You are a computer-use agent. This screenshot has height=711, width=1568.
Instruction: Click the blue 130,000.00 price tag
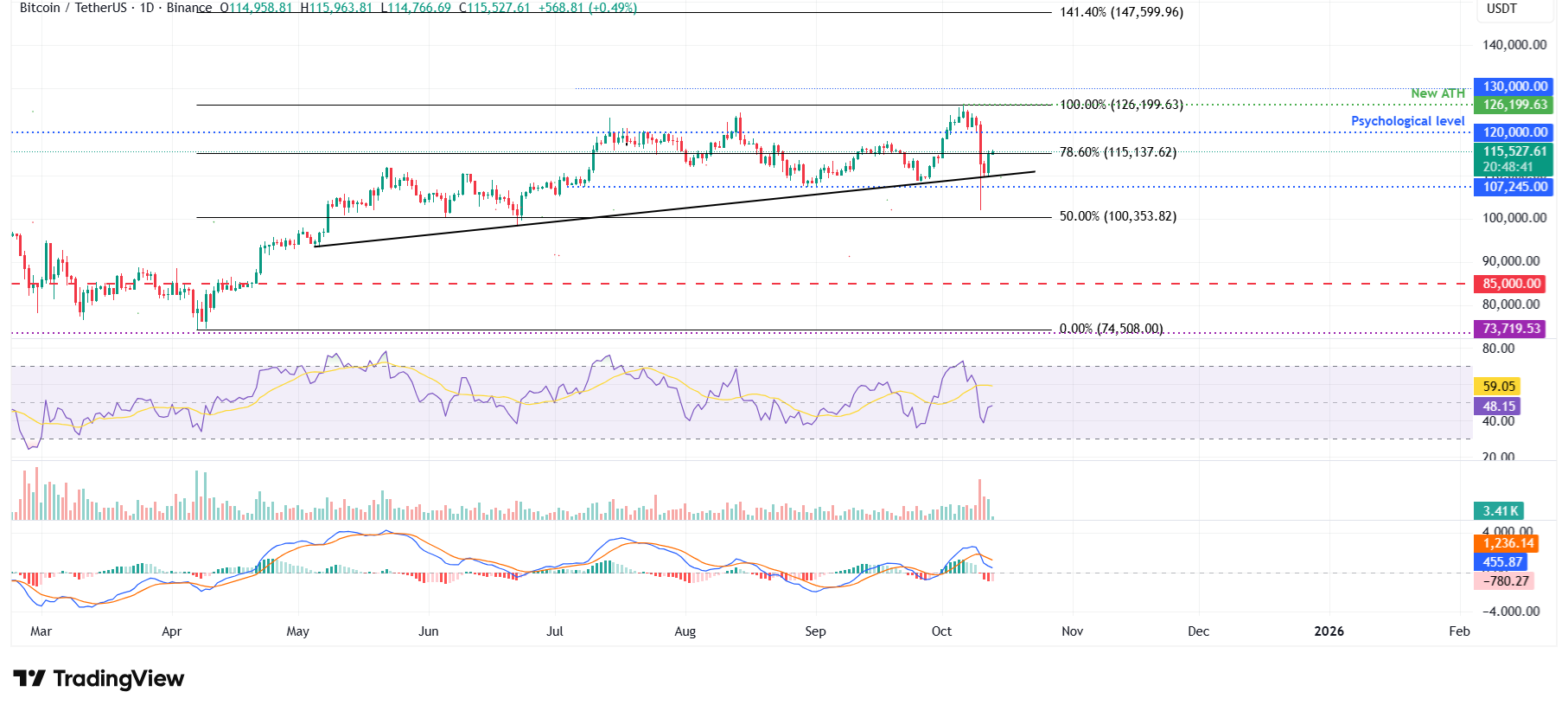[1514, 86]
